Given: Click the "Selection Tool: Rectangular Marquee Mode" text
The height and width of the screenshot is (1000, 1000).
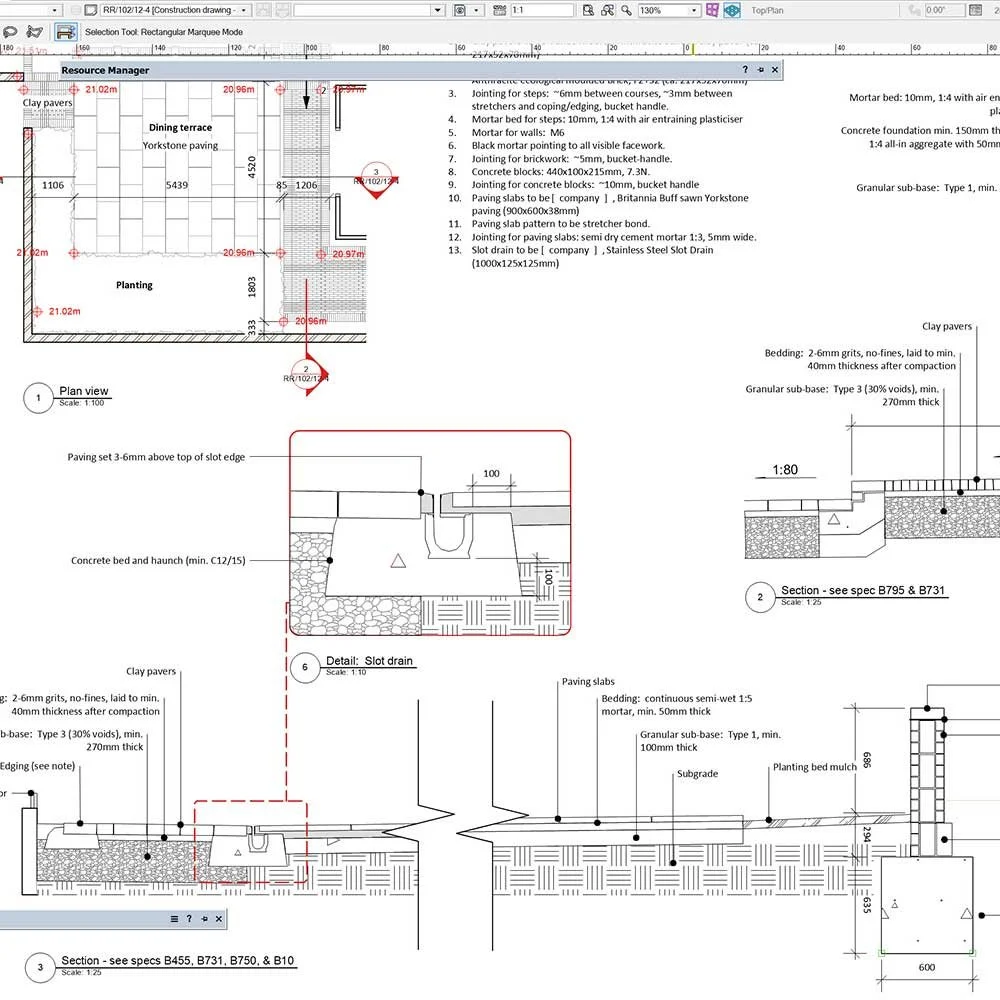Looking at the screenshot, I should [x=163, y=32].
